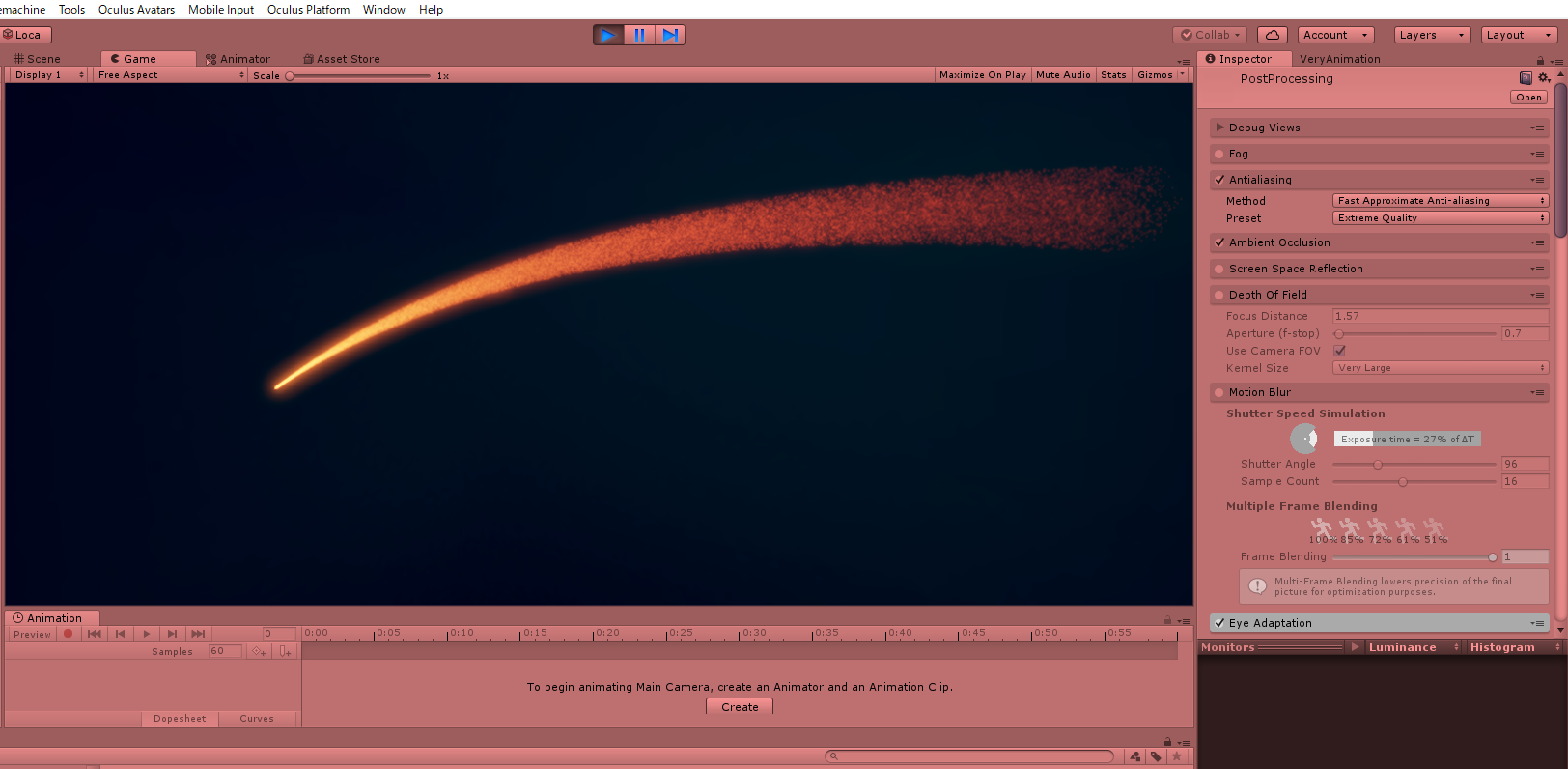Enable the Motion Blur toggle
Viewport: 1568px width, 769px height.
click(x=1219, y=392)
